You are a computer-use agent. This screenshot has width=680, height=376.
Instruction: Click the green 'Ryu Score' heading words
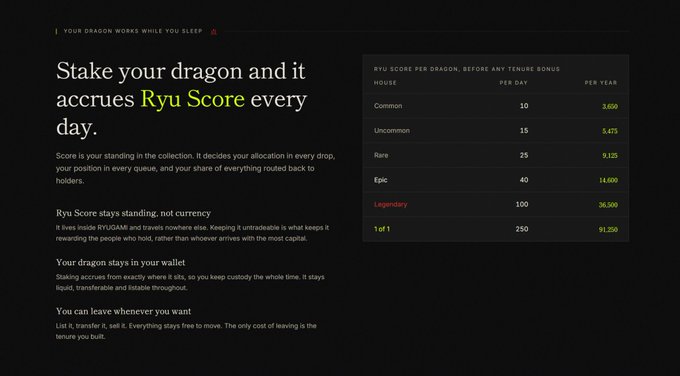click(x=193, y=99)
